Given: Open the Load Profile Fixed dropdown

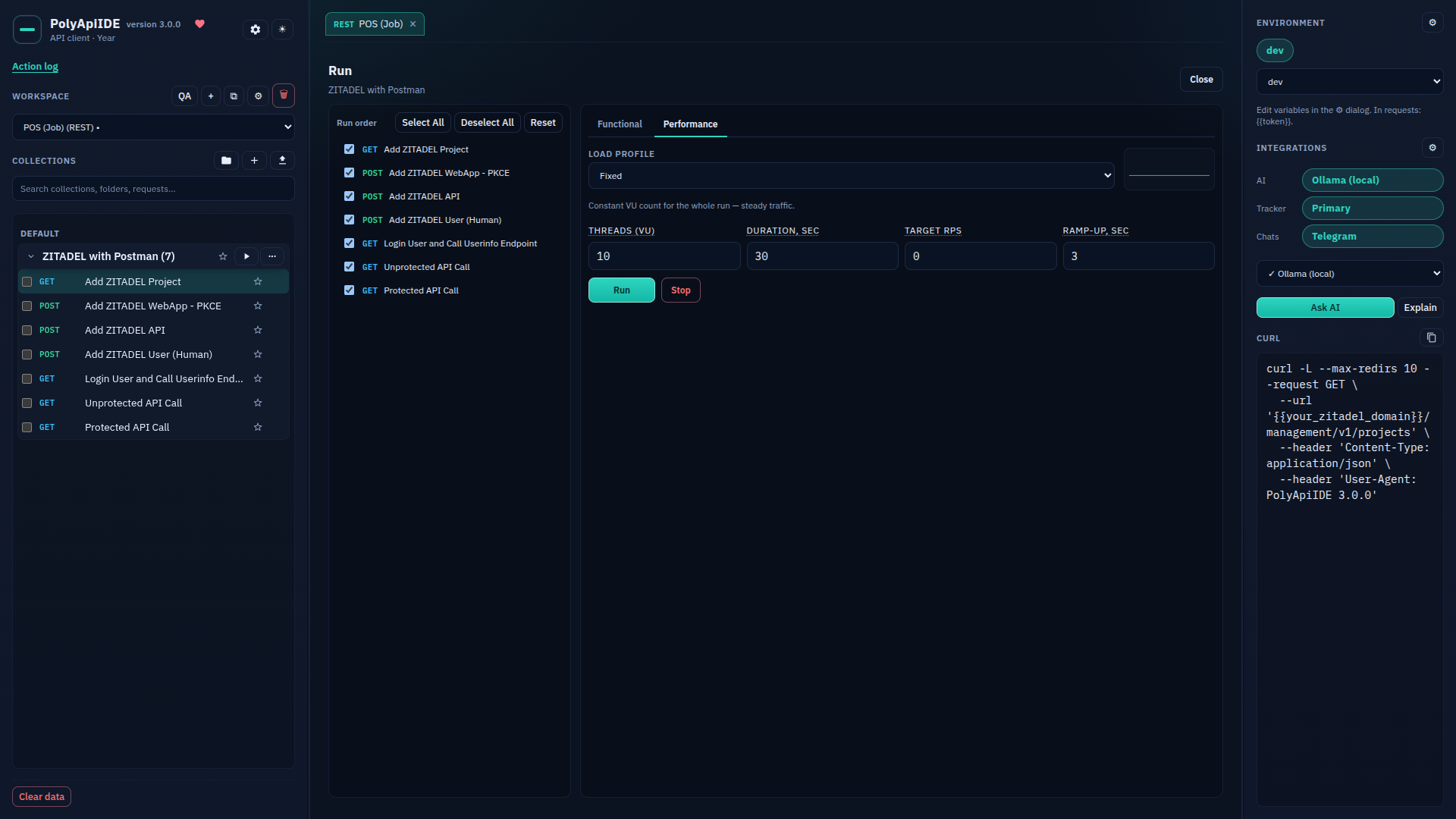Looking at the screenshot, I should [x=851, y=176].
